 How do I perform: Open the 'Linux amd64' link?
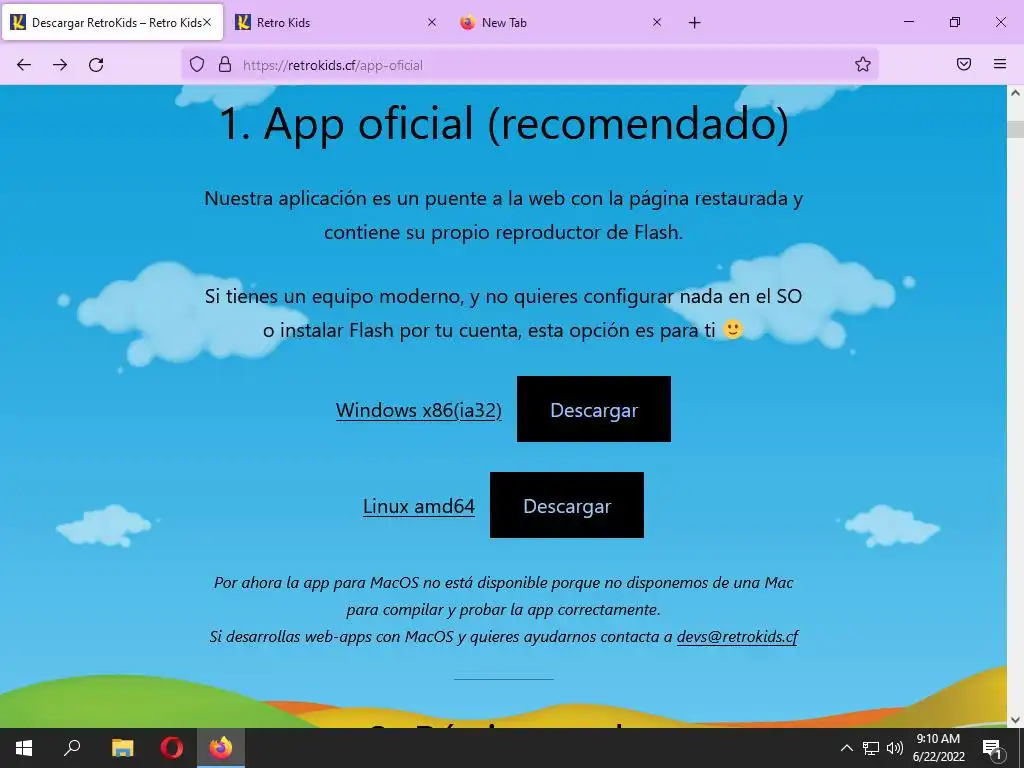(x=419, y=506)
